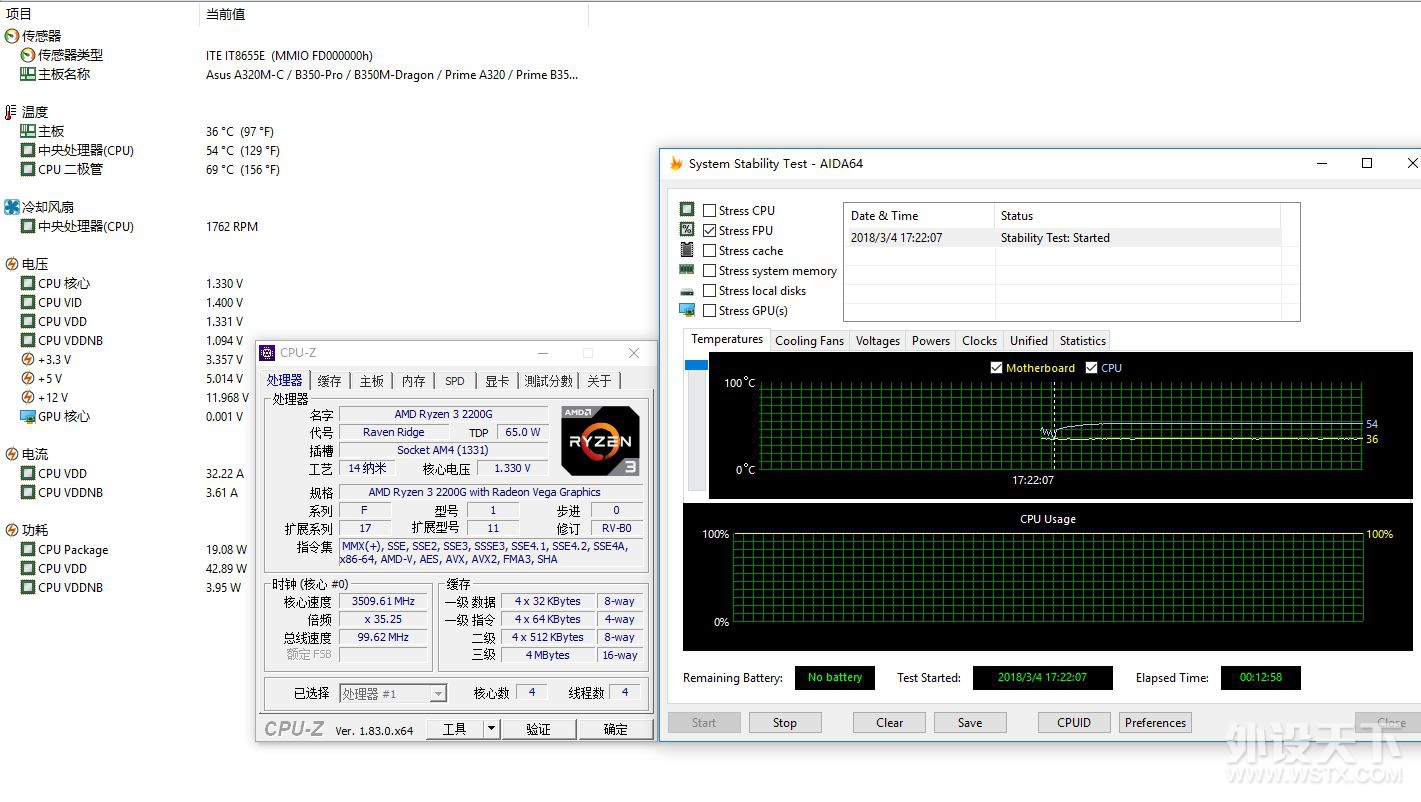Click the CPU-Z window title icon

pyautogui.click(x=267, y=352)
